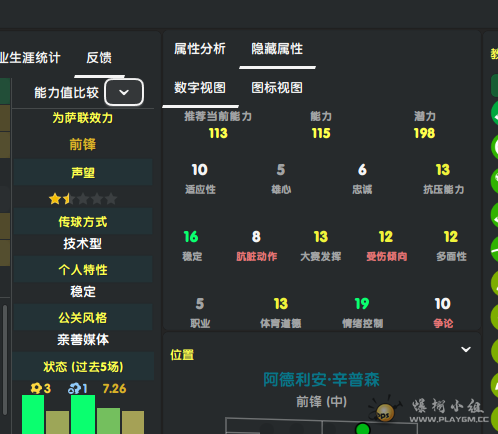Click the 7.26 average rating
This screenshot has height=434, width=498.
point(114,389)
